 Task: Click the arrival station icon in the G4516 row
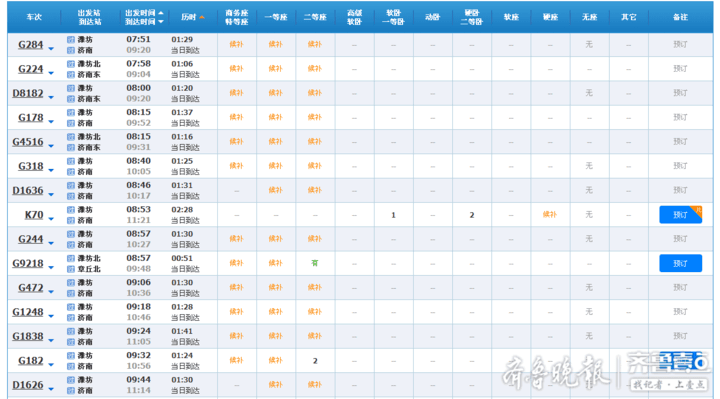[71, 147]
